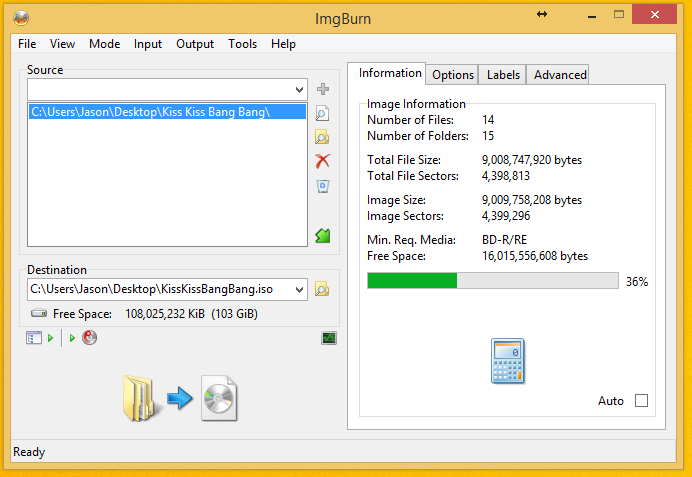Open the View menu
The height and width of the screenshot is (477, 692).
click(62, 44)
